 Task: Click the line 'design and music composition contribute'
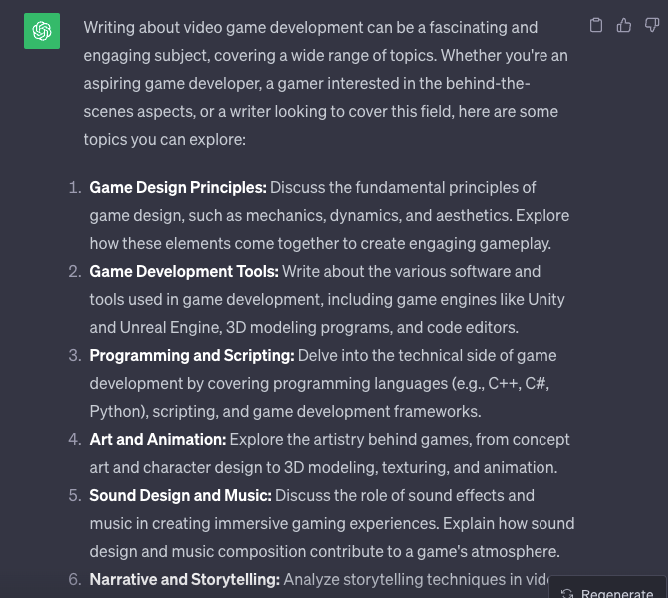(324, 551)
